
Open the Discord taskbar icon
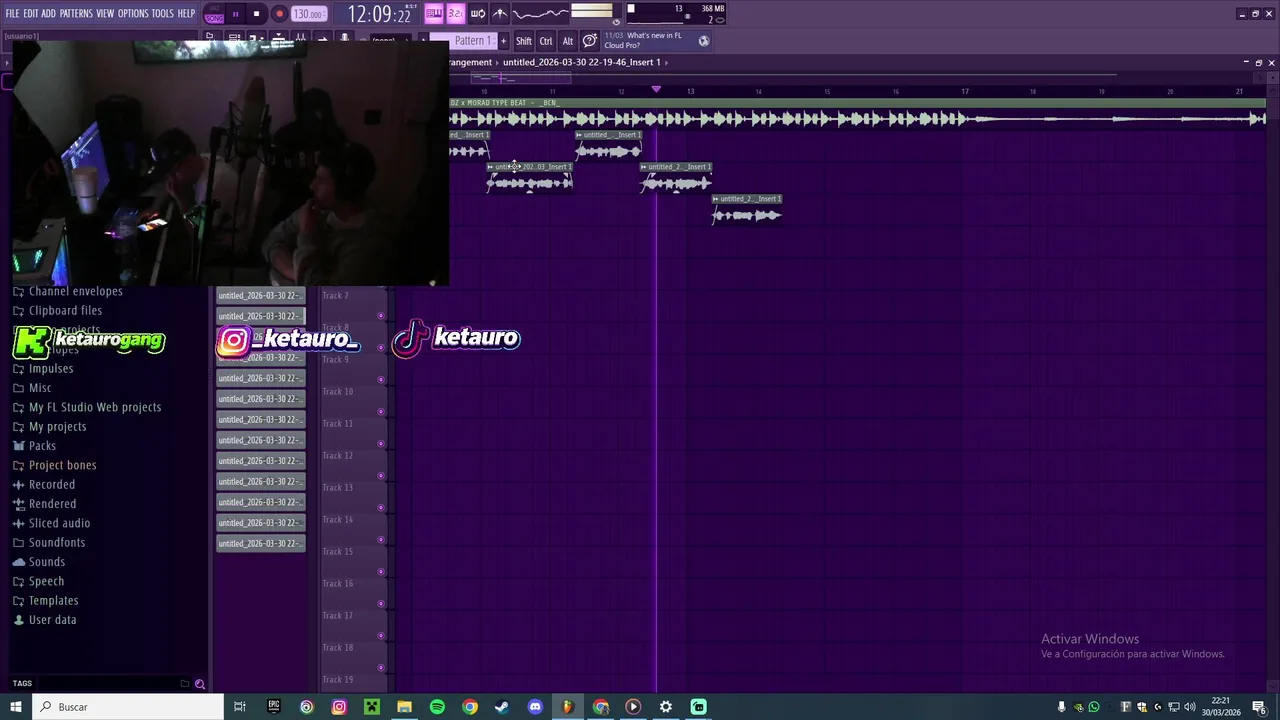[x=535, y=707]
